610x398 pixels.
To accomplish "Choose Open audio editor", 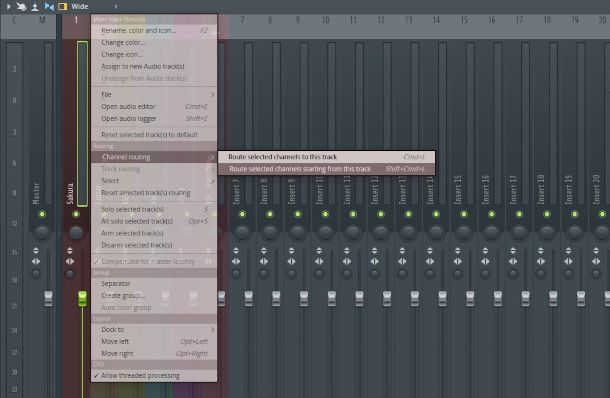I will tap(154, 107).
